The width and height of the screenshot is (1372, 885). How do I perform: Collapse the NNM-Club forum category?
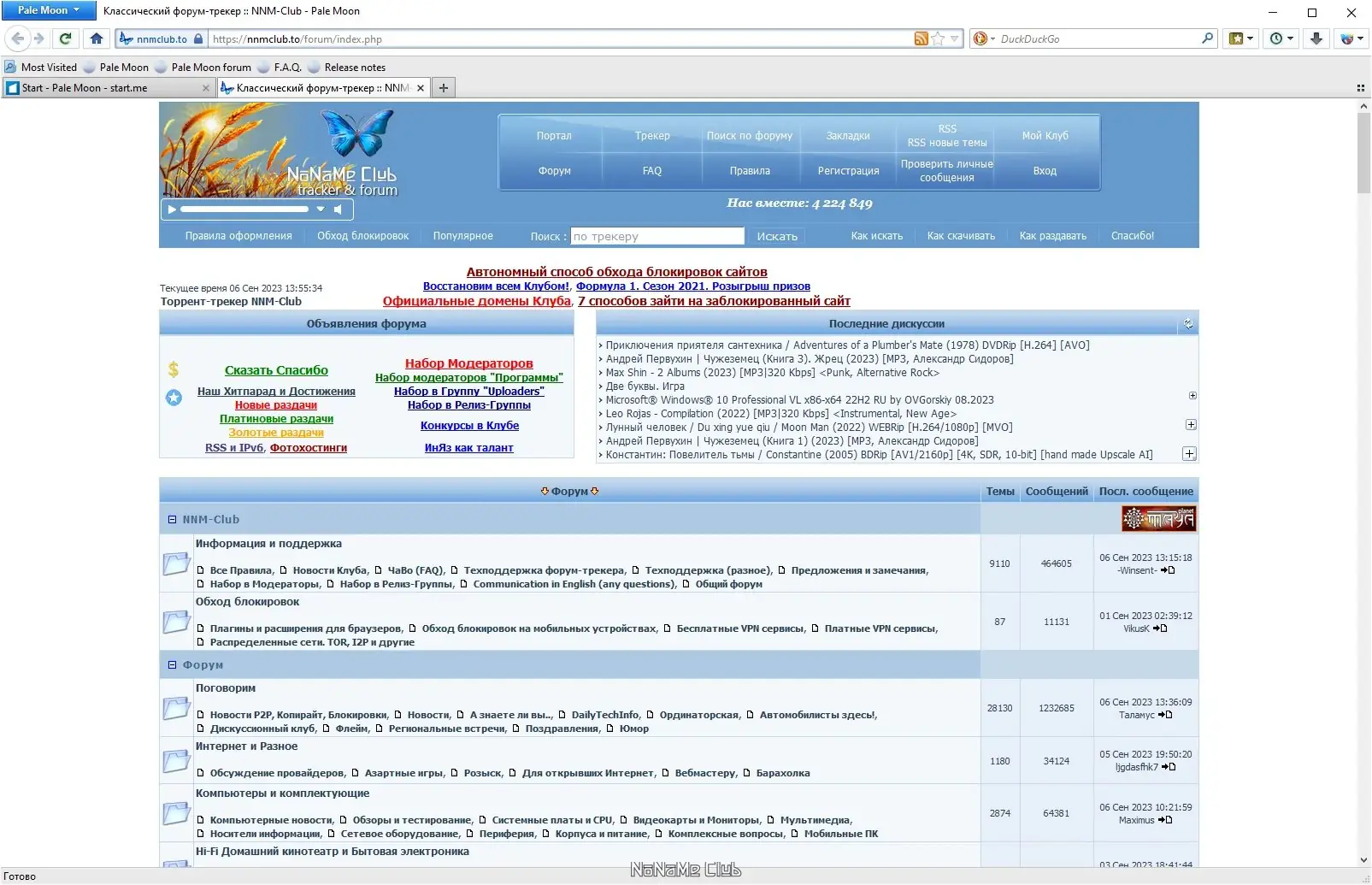point(172,520)
